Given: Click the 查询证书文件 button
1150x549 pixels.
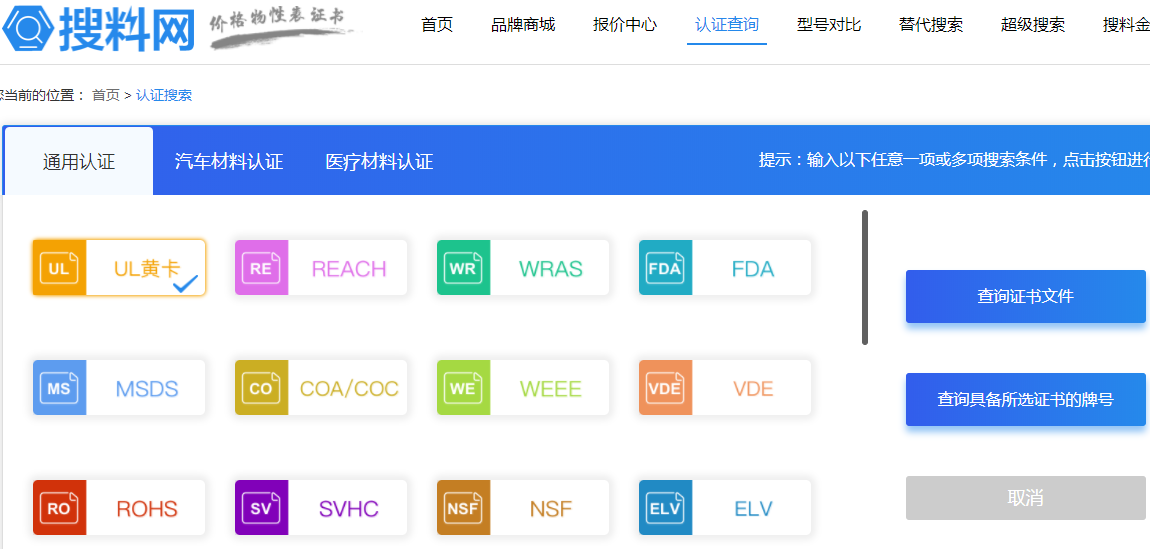Looking at the screenshot, I should (1025, 296).
